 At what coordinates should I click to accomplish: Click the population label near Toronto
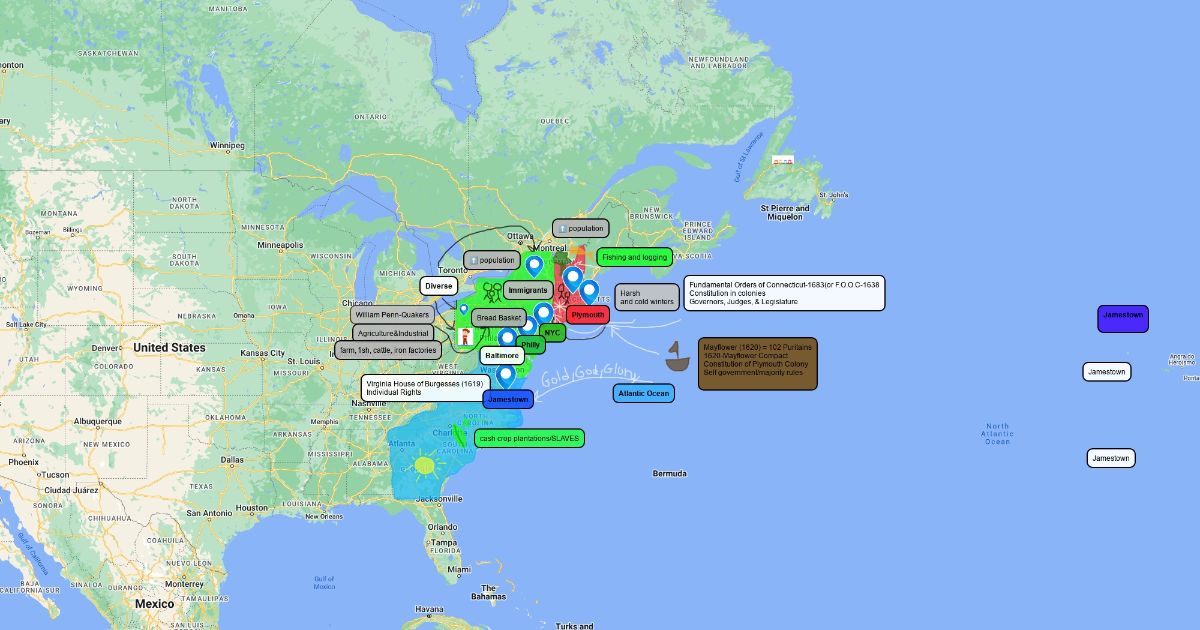[492, 260]
